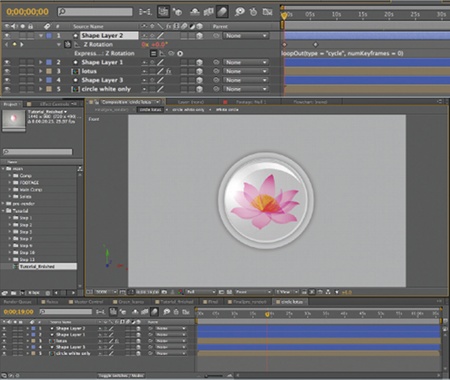Open the Graph Editor in the top timeline
Screen dimensions: 450x380
[267, 12]
